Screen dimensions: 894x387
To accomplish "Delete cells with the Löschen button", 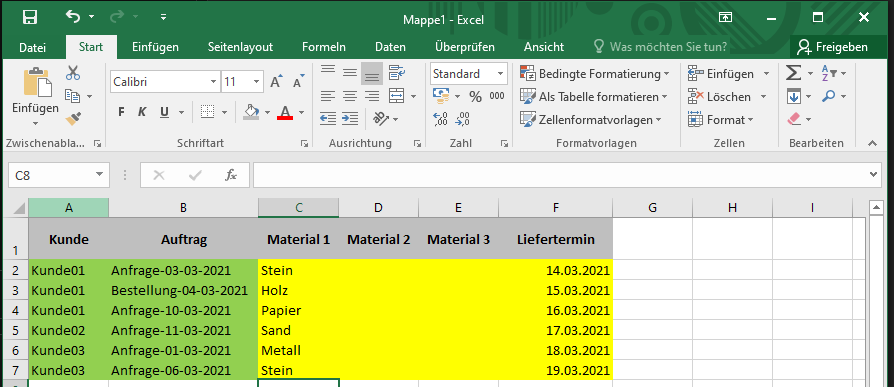I will (720, 97).
